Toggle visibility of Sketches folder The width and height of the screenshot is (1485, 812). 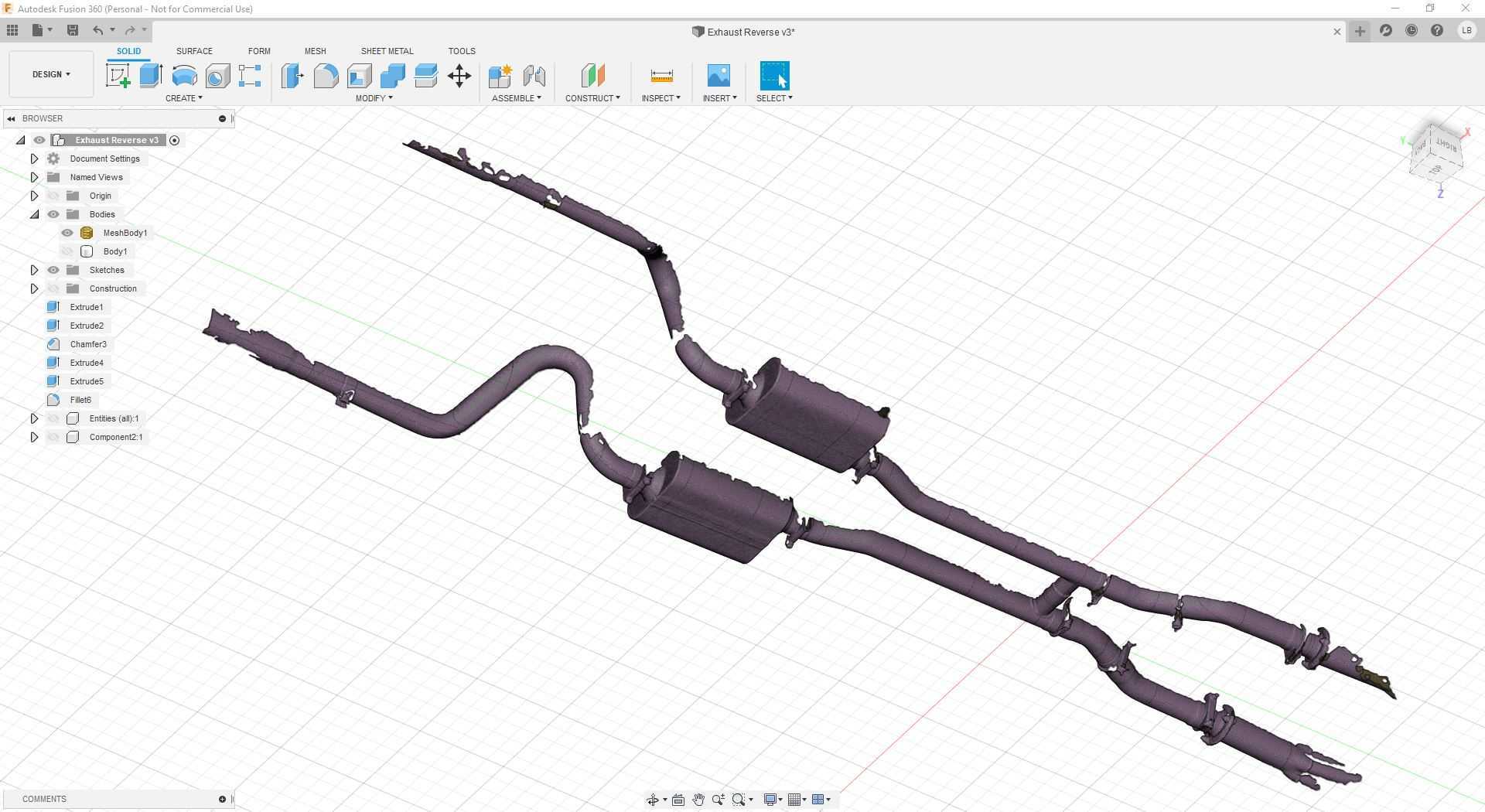[53, 270]
